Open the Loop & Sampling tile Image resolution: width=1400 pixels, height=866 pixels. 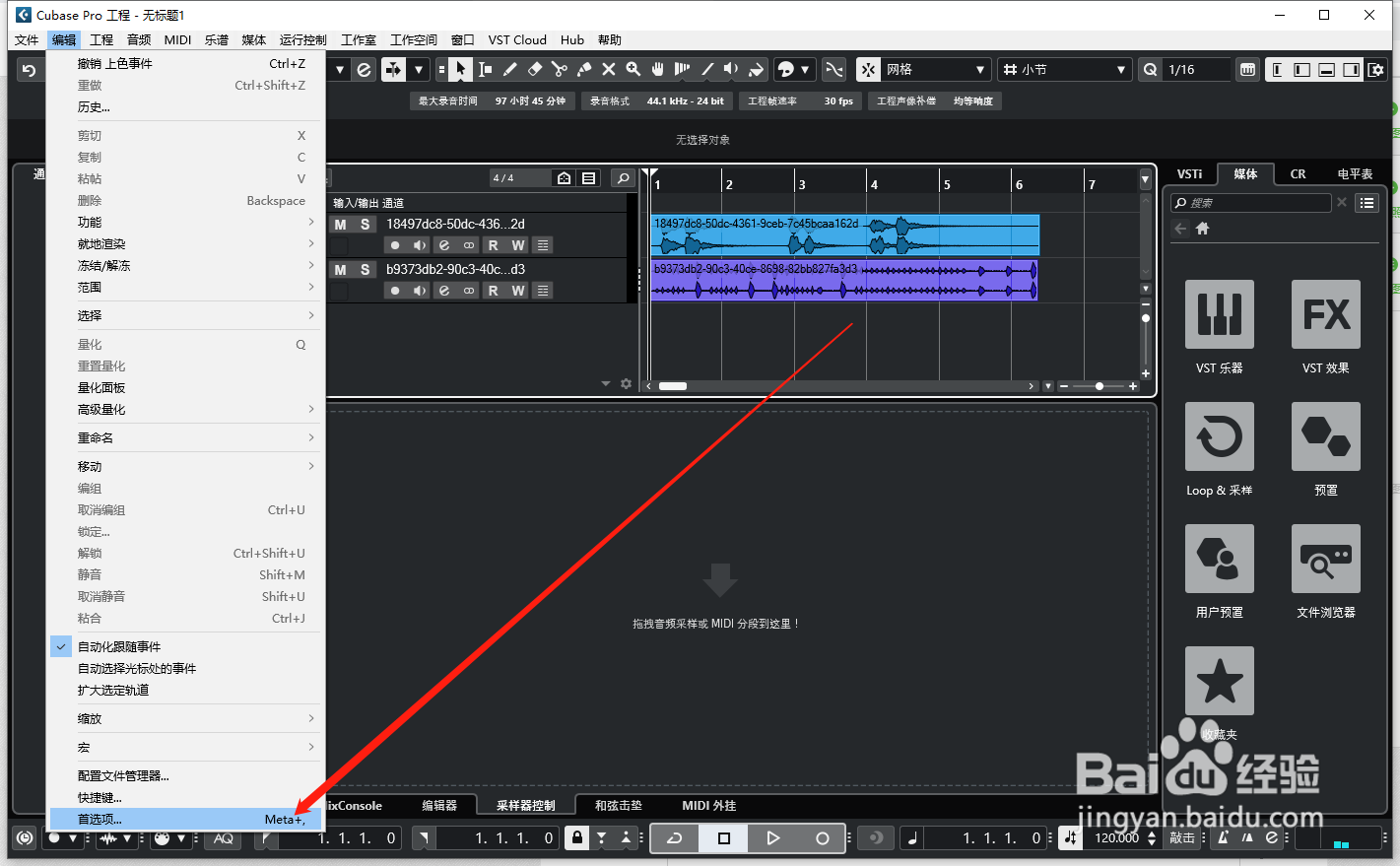coord(1220,436)
